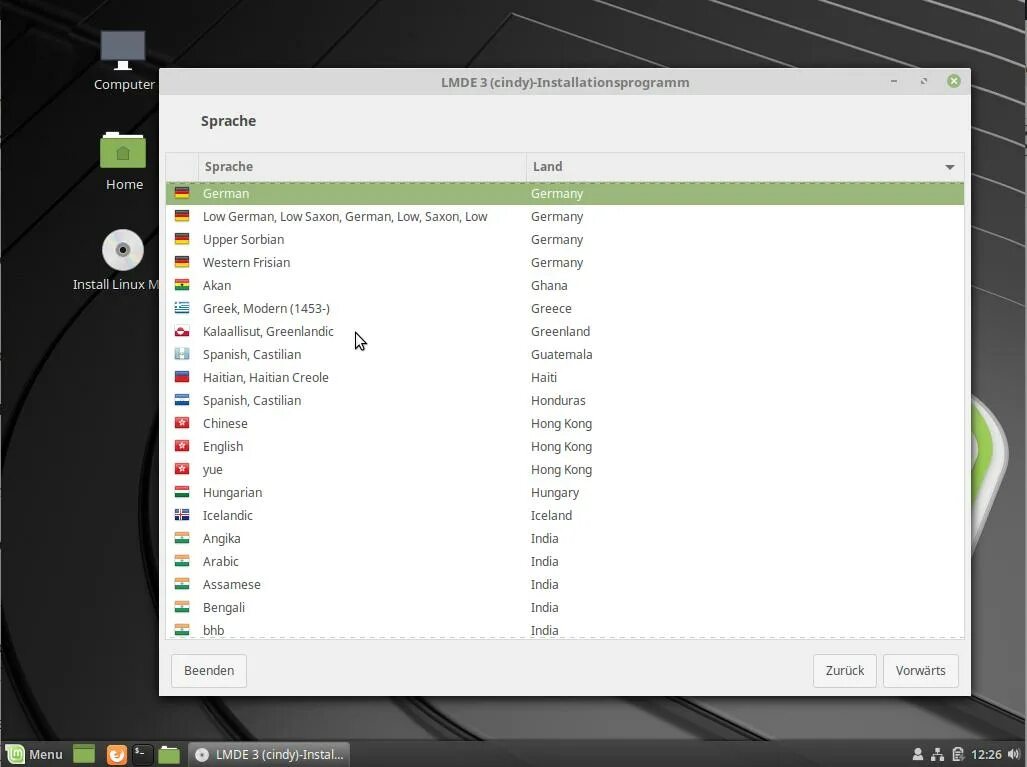Sort by the Sprache column header
This screenshot has height=767, width=1027.
pyautogui.click(x=362, y=166)
